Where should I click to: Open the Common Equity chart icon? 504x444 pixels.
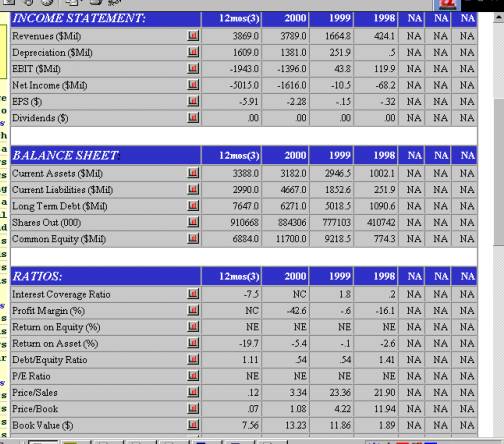coord(193,238)
